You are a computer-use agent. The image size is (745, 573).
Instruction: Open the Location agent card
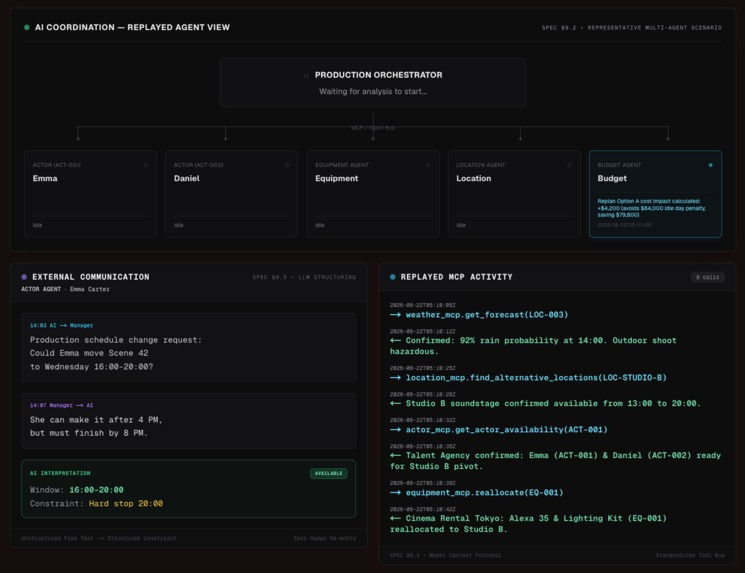tap(514, 194)
